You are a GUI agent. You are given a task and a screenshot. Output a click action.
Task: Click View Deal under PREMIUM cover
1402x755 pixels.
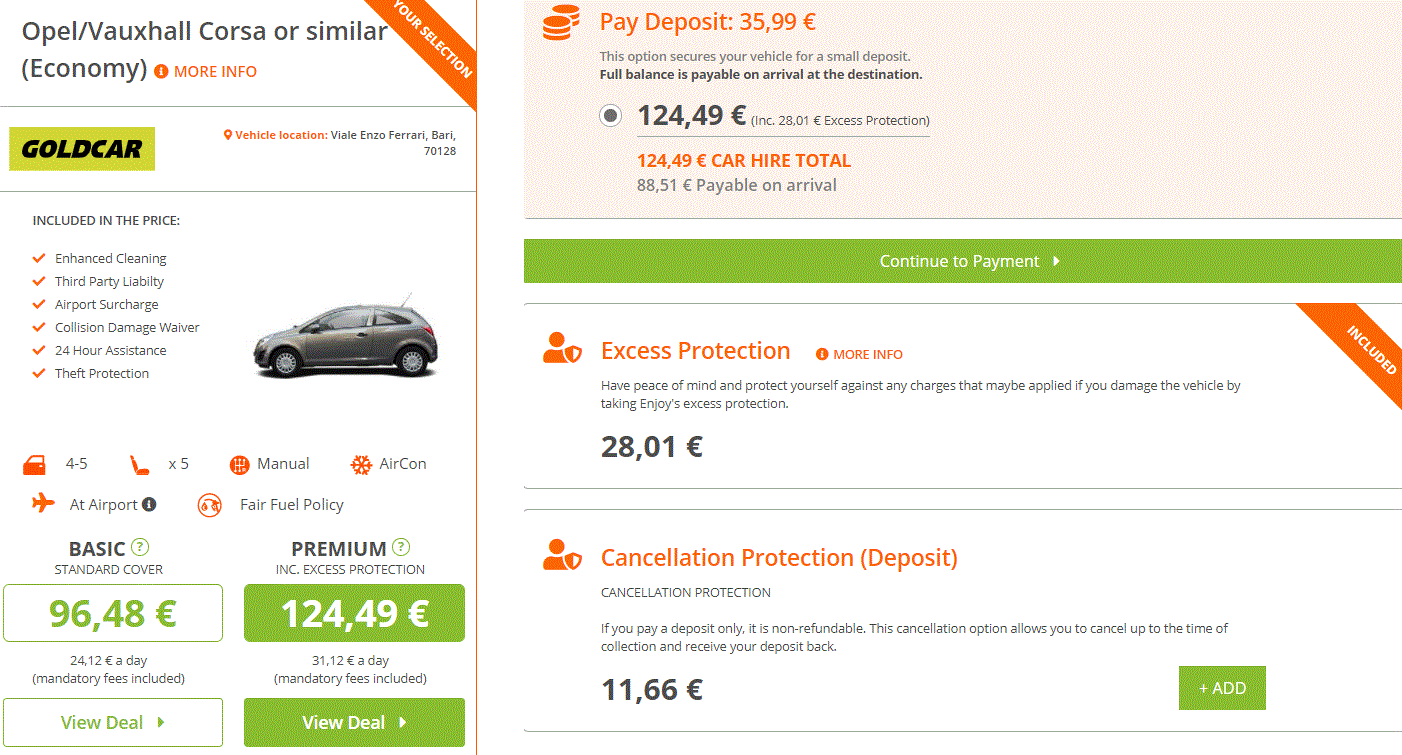(354, 722)
